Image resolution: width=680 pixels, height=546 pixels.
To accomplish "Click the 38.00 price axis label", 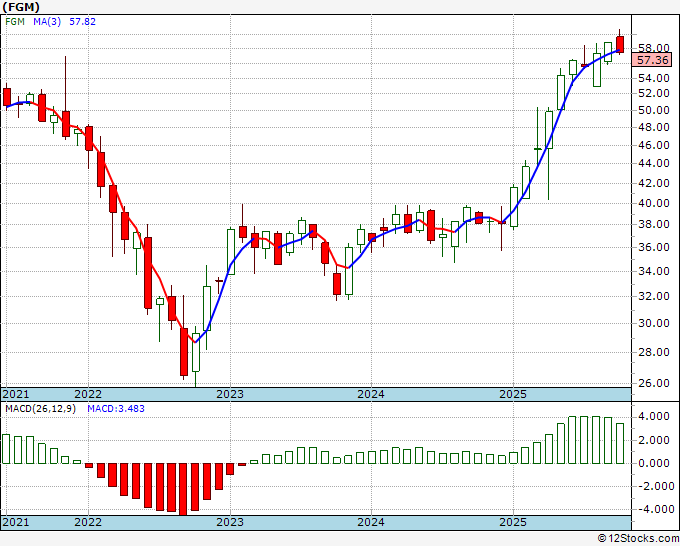I will click(654, 225).
